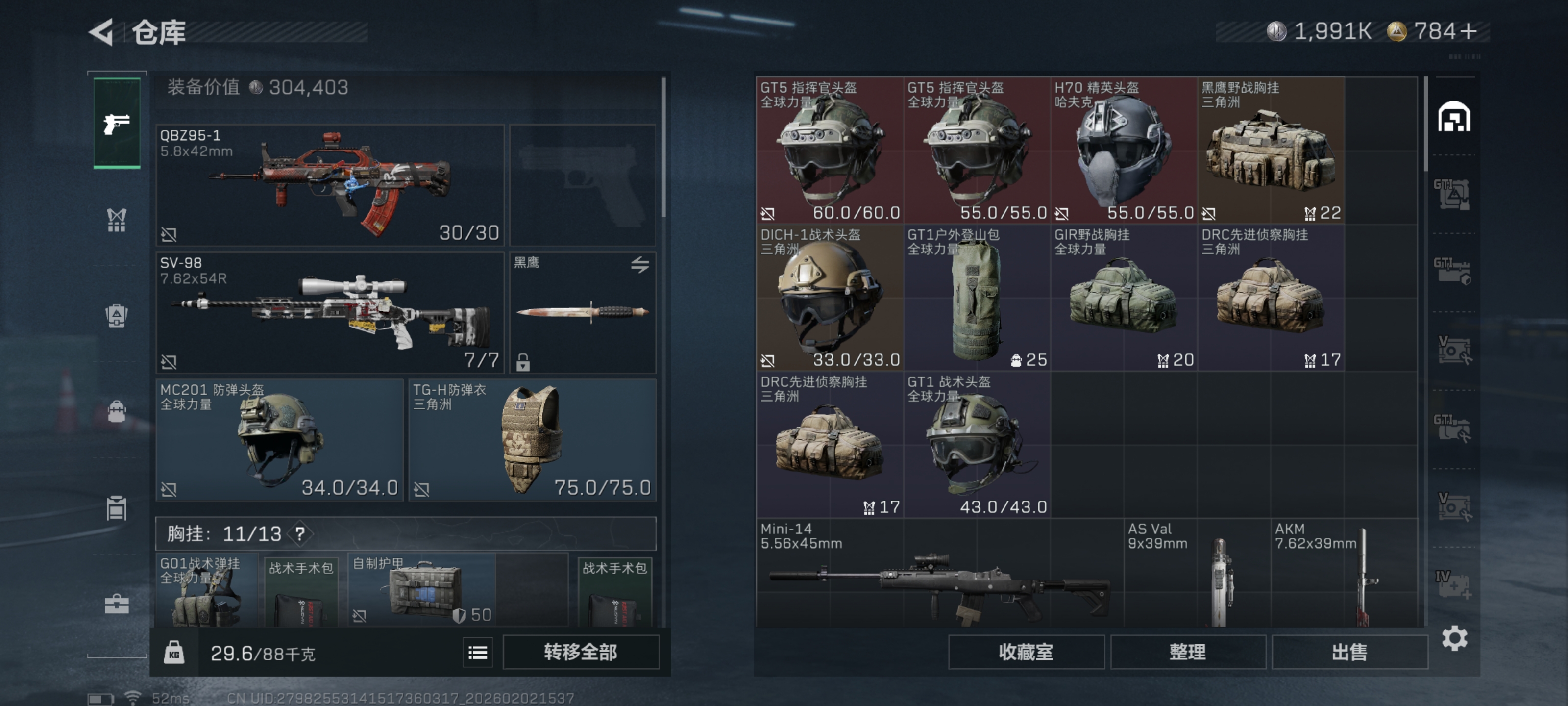Click the warehouse grid vertical scrollbar

[x=1425, y=124]
